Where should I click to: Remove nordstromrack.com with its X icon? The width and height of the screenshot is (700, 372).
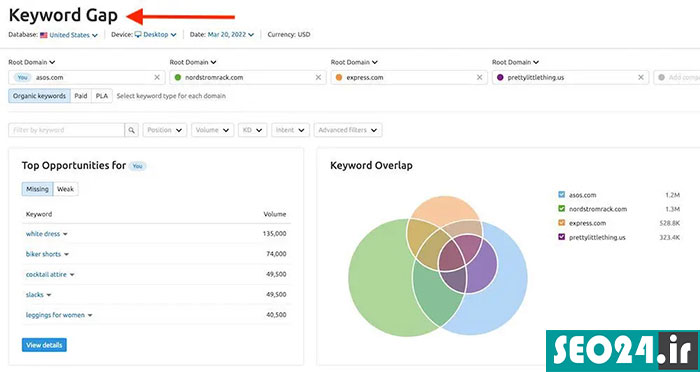pos(318,77)
